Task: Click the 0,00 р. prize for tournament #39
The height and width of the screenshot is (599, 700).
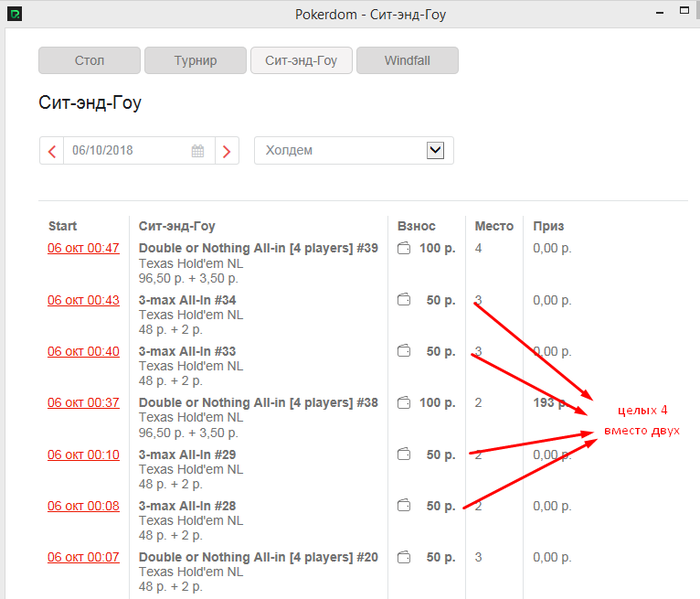Action: point(552,248)
